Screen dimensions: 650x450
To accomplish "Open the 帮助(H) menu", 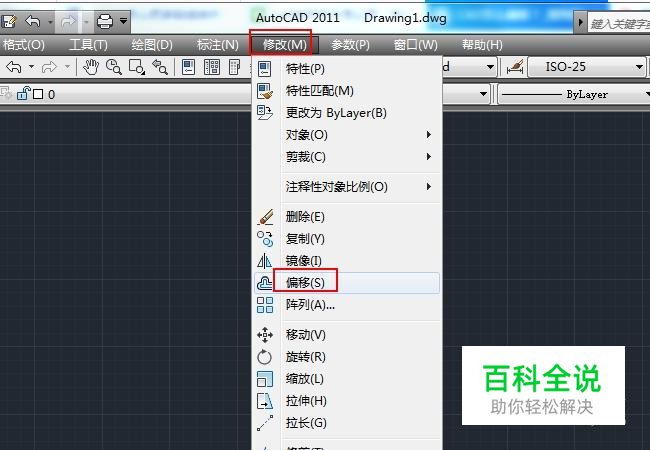I will point(482,45).
